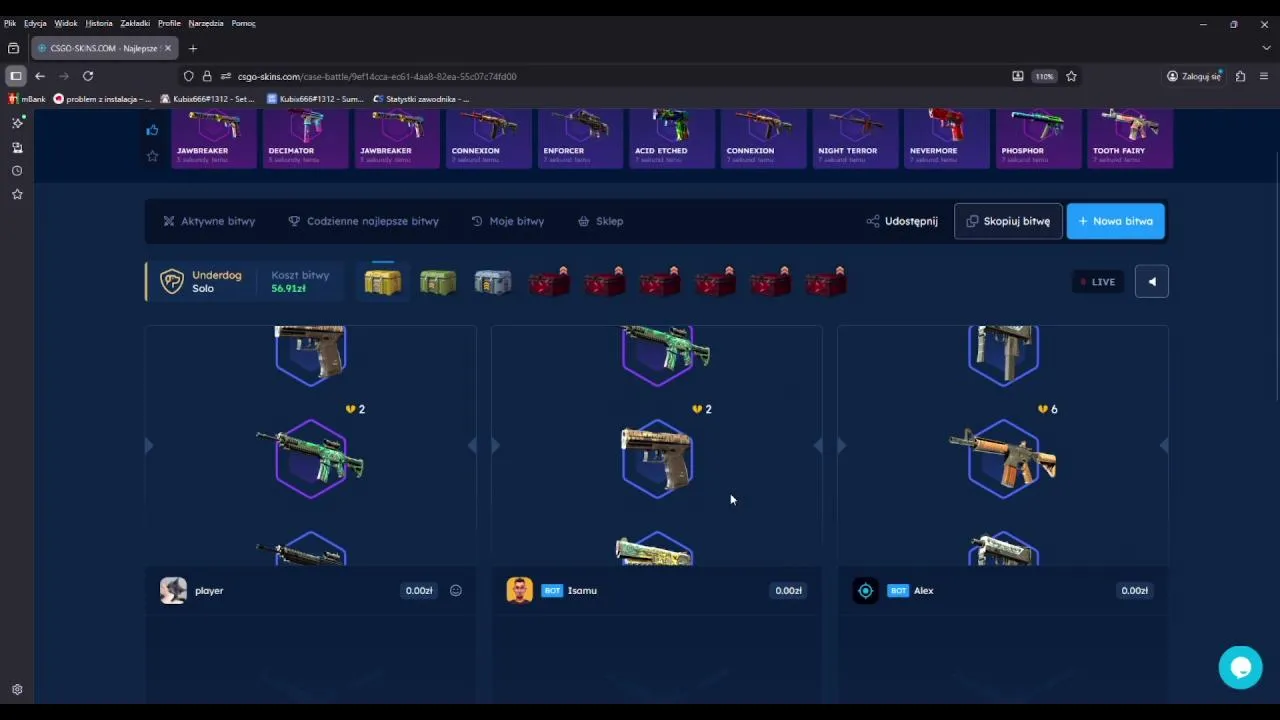Click the install app icon in address bar

pyautogui.click(x=1017, y=76)
